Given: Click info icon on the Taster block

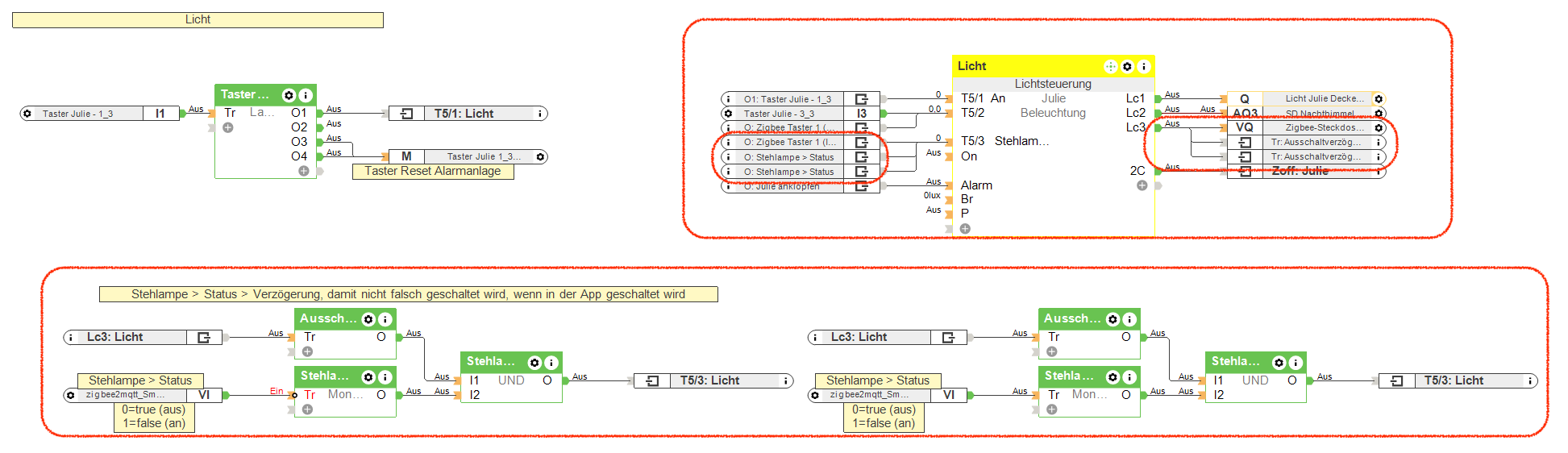Looking at the screenshot, I should [306, 95].
